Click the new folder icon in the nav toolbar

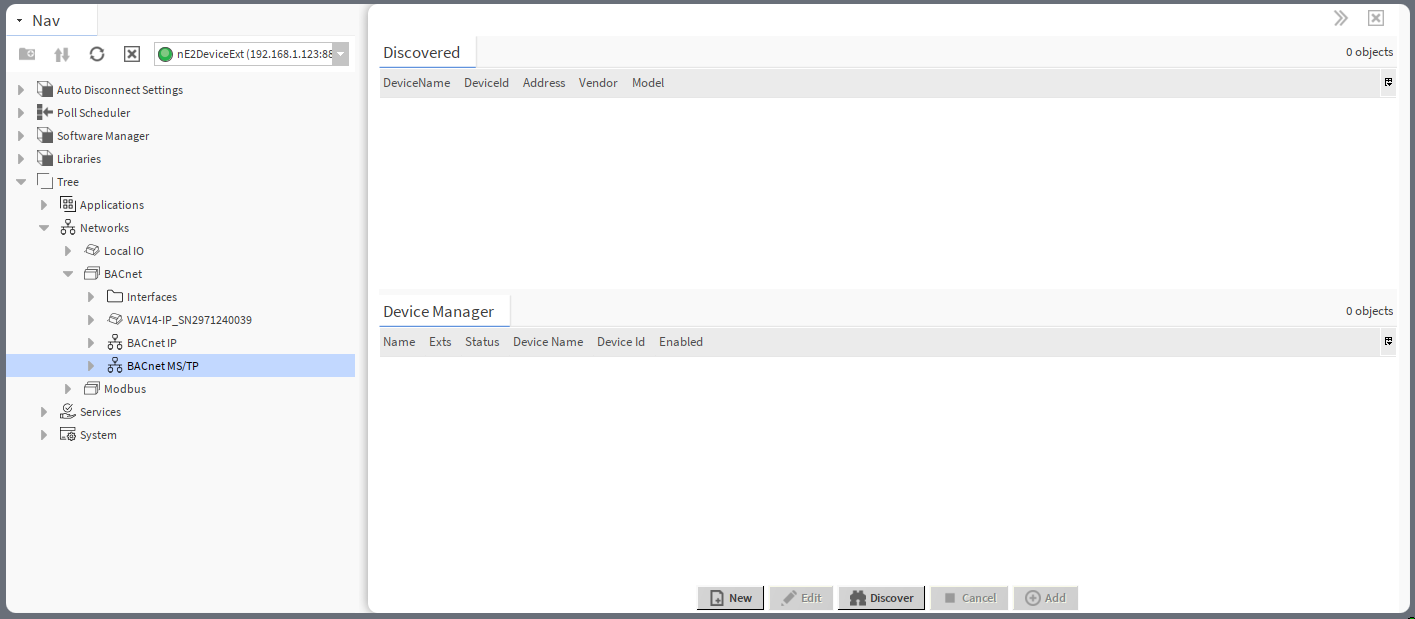point(26,53)
